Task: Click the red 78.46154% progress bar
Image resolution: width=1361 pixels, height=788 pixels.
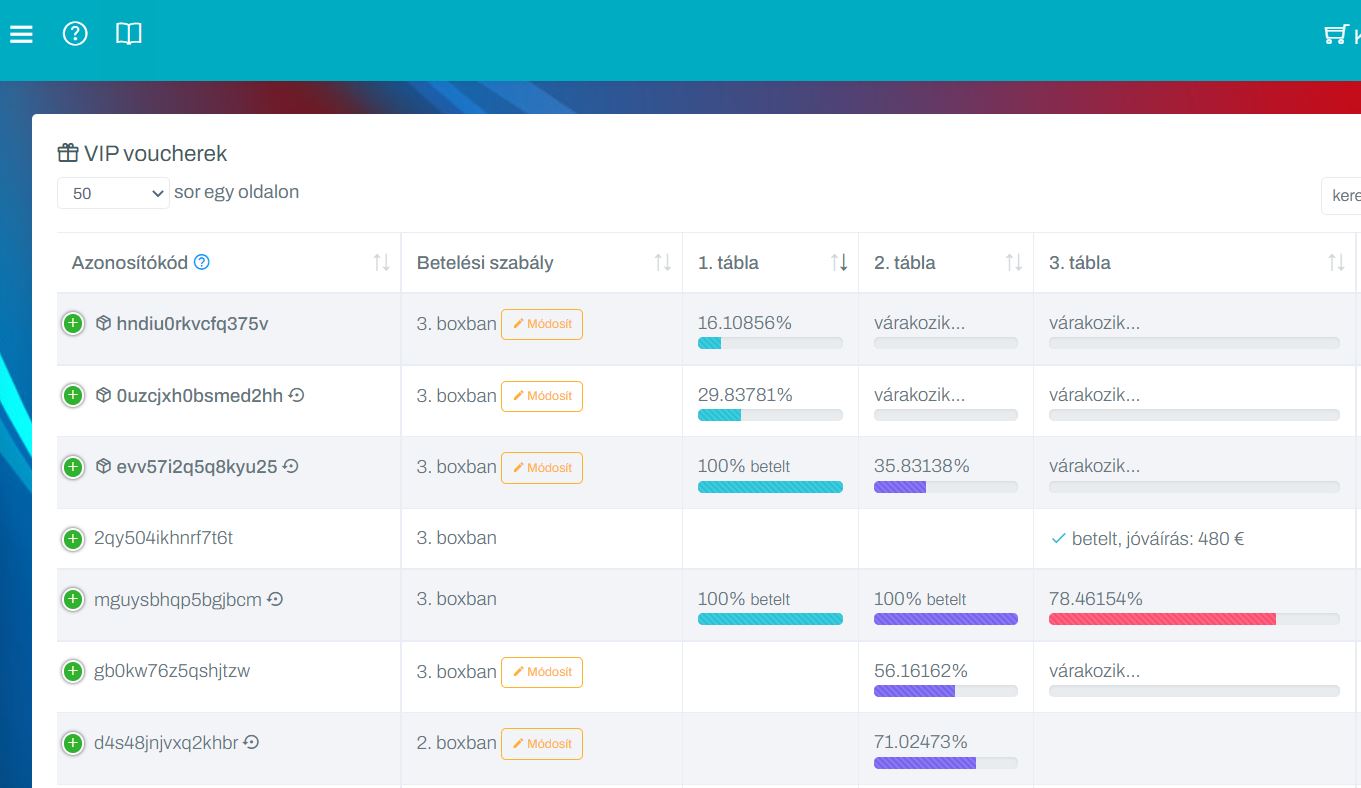Action: (x=1194, y=619)
